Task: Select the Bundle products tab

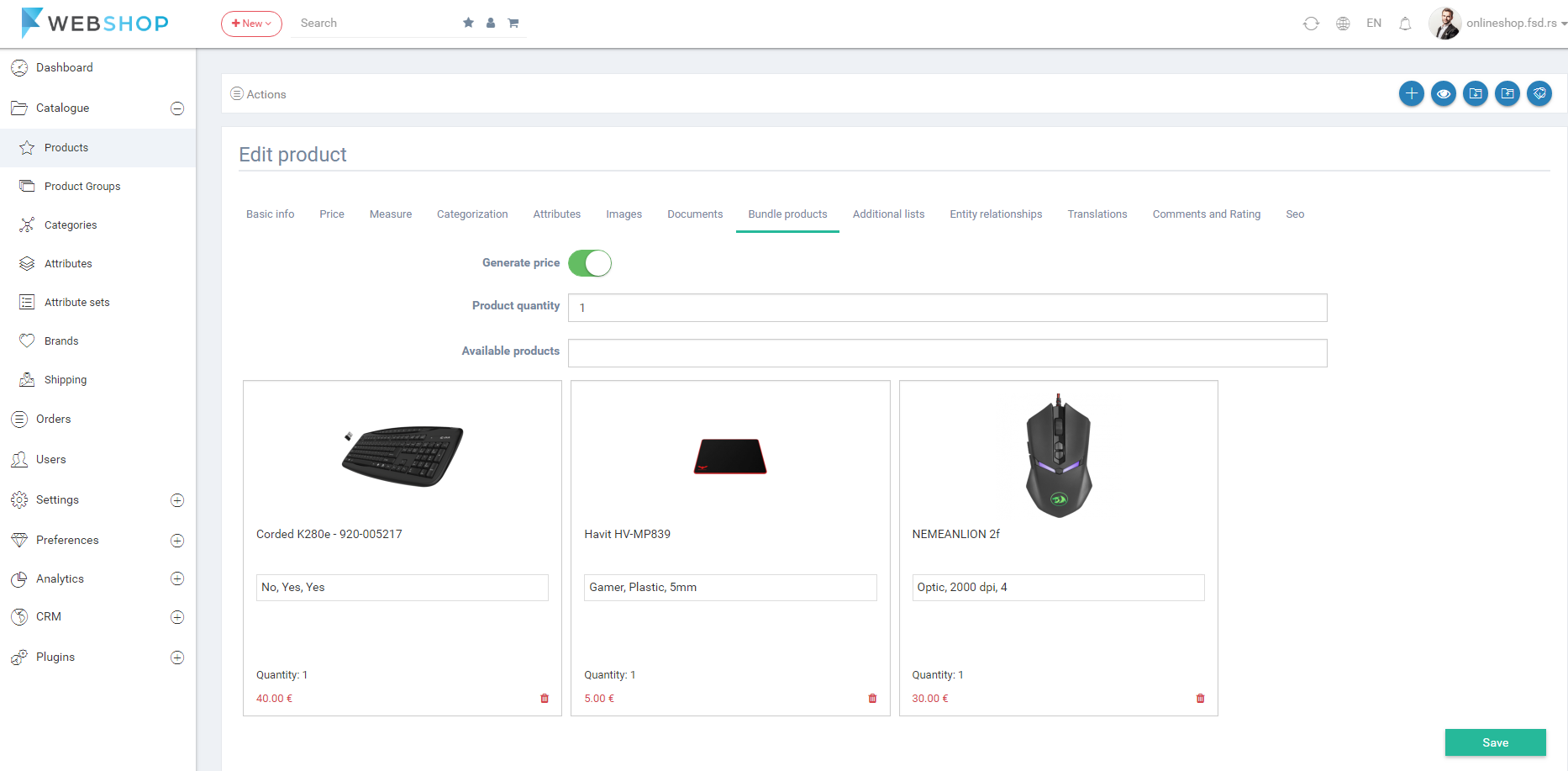Action: (788, 214)
